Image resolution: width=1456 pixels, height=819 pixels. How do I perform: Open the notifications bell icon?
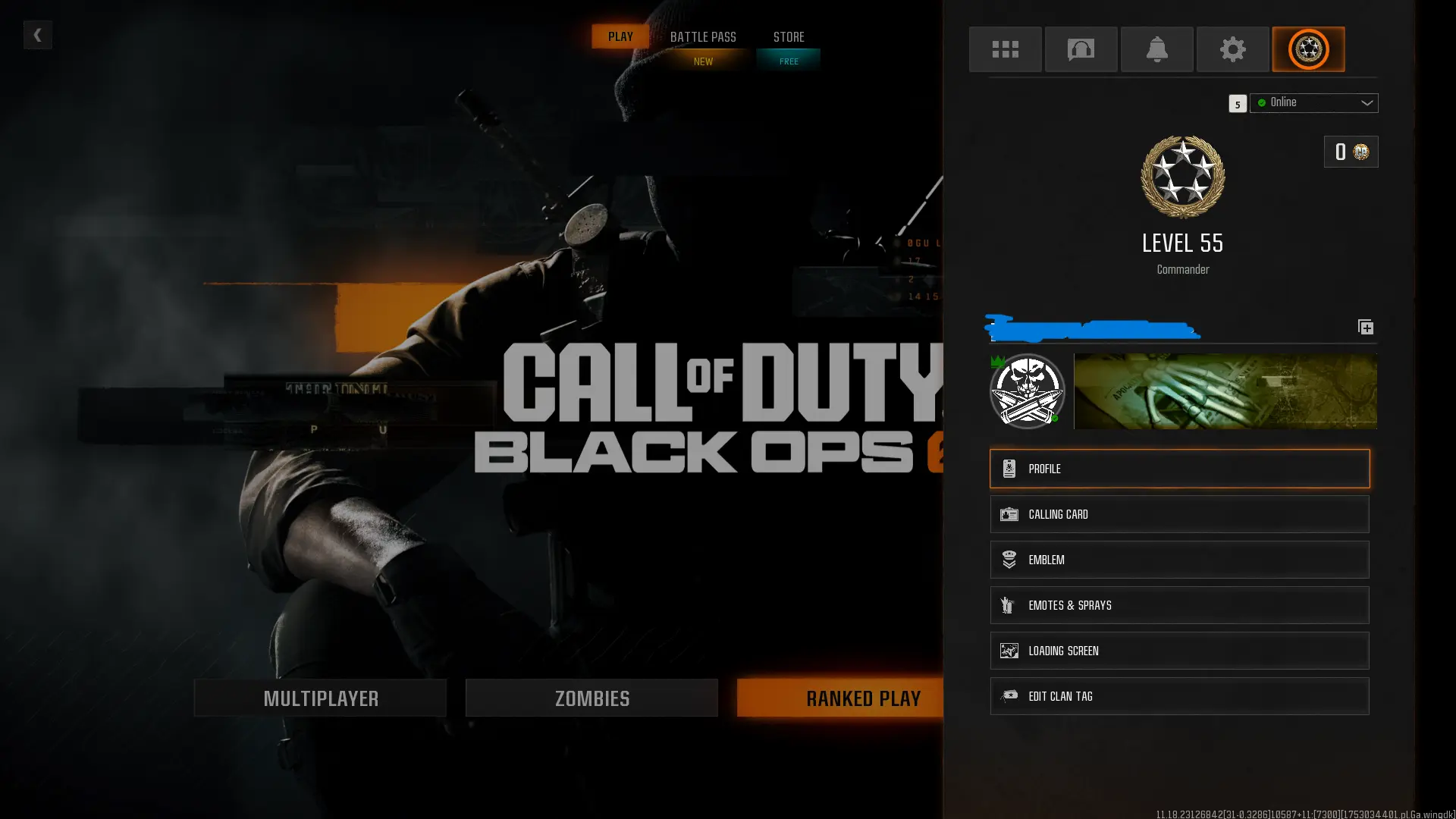1156,49
